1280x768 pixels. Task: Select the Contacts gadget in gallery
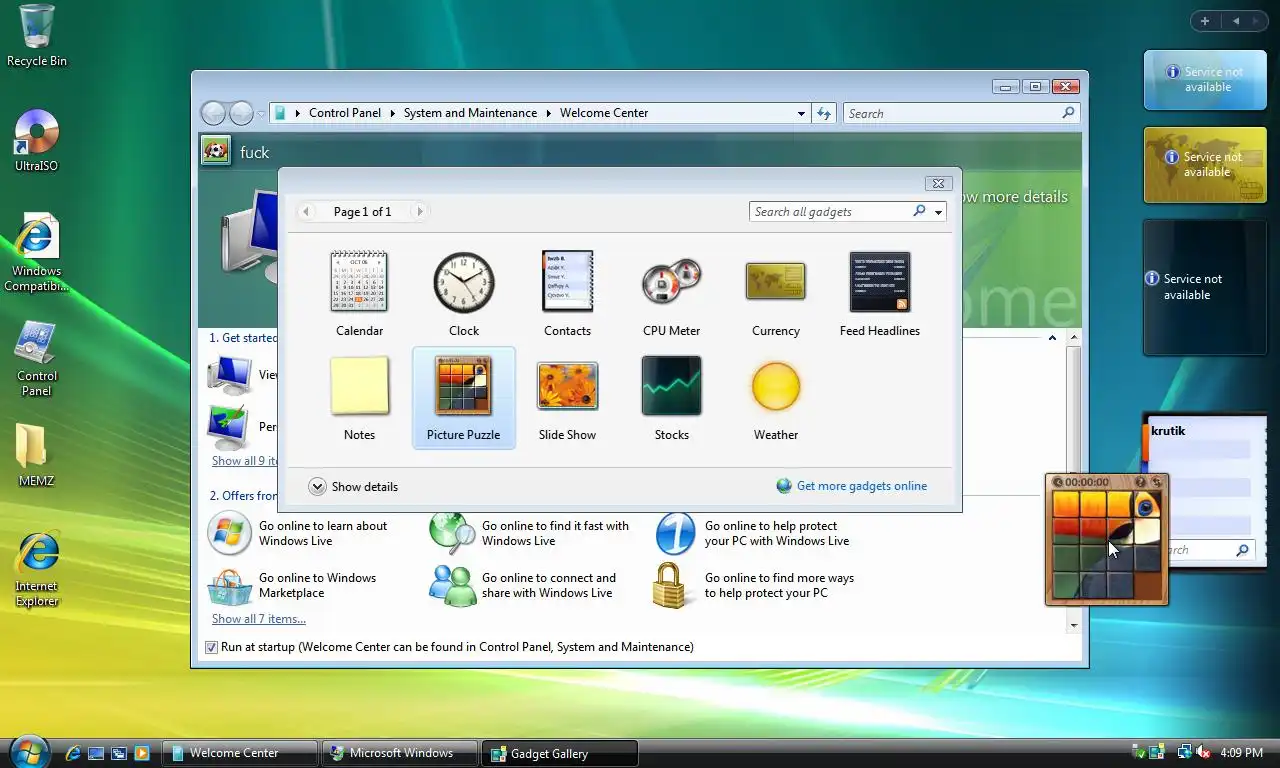[567, 294]
